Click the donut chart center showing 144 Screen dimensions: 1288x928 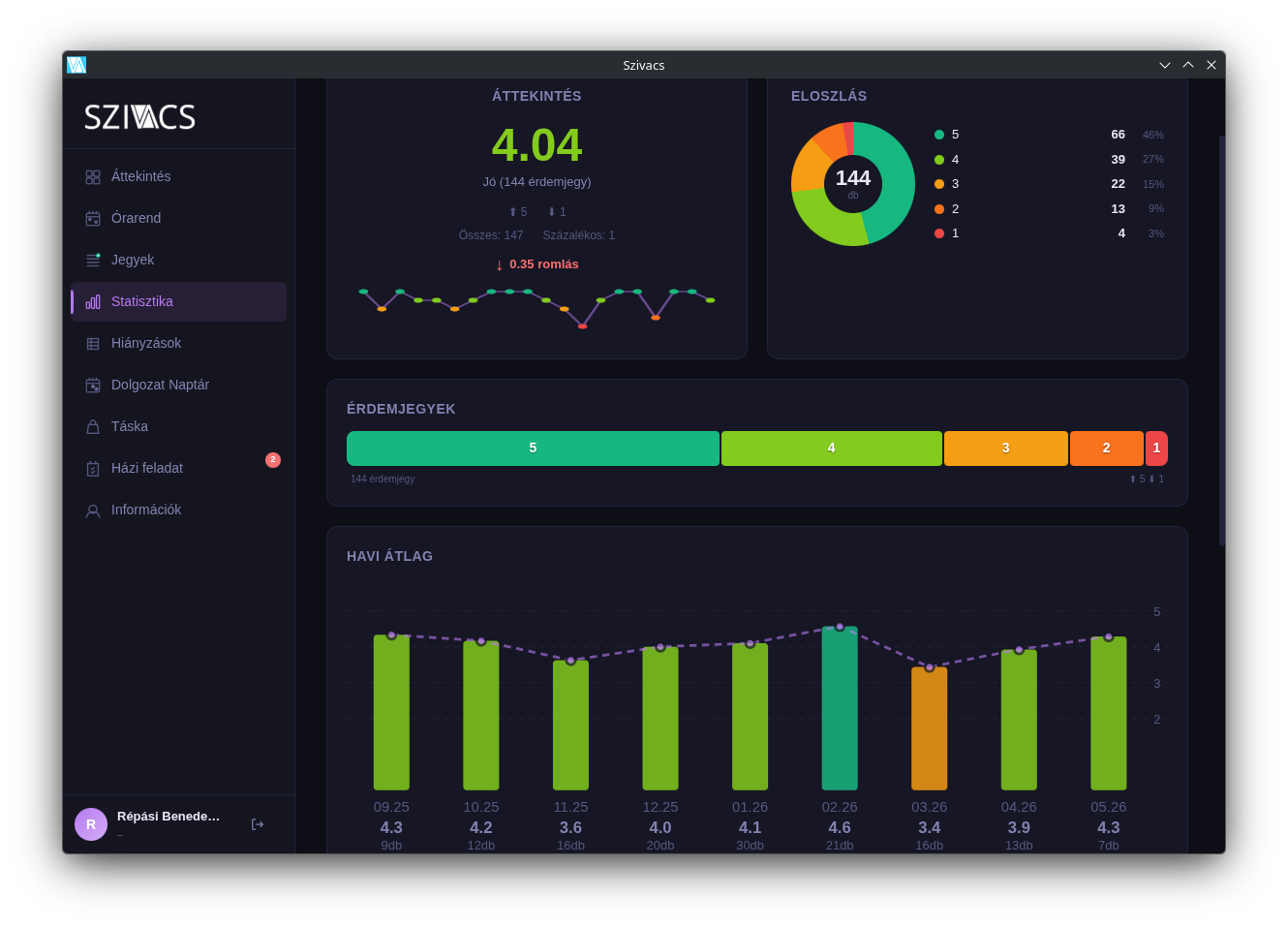click(x=853, y=182)
